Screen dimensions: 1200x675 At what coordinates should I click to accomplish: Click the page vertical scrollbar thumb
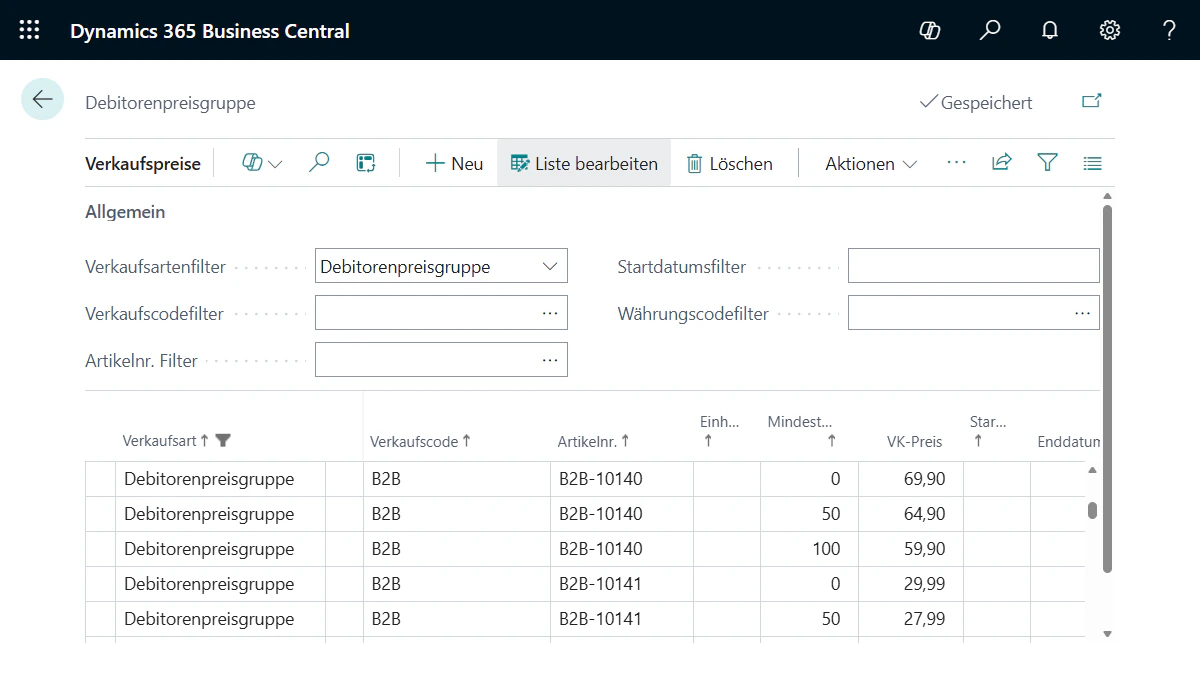tap(1107, 389)
